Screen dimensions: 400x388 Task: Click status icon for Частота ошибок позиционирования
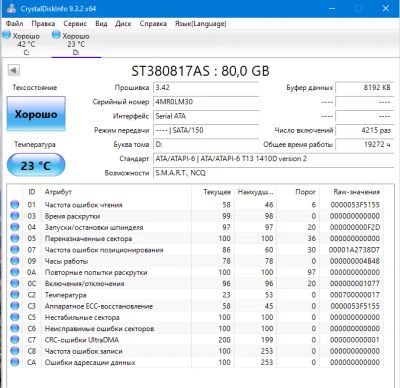click(x=15, y=250)
